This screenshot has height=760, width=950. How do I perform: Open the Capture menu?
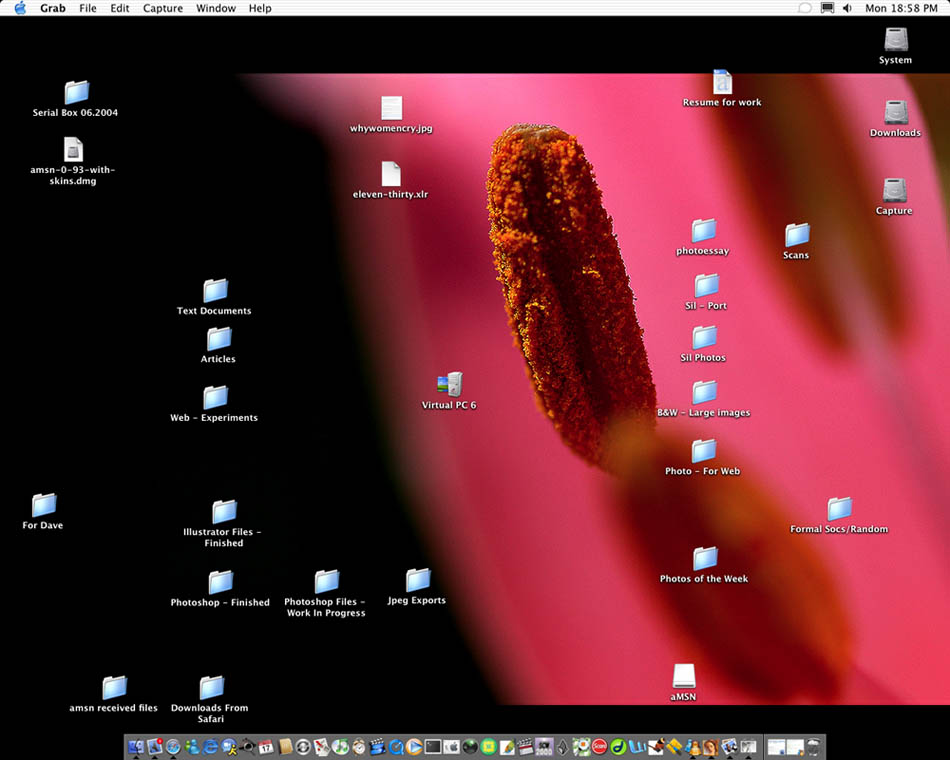point(162,8)
